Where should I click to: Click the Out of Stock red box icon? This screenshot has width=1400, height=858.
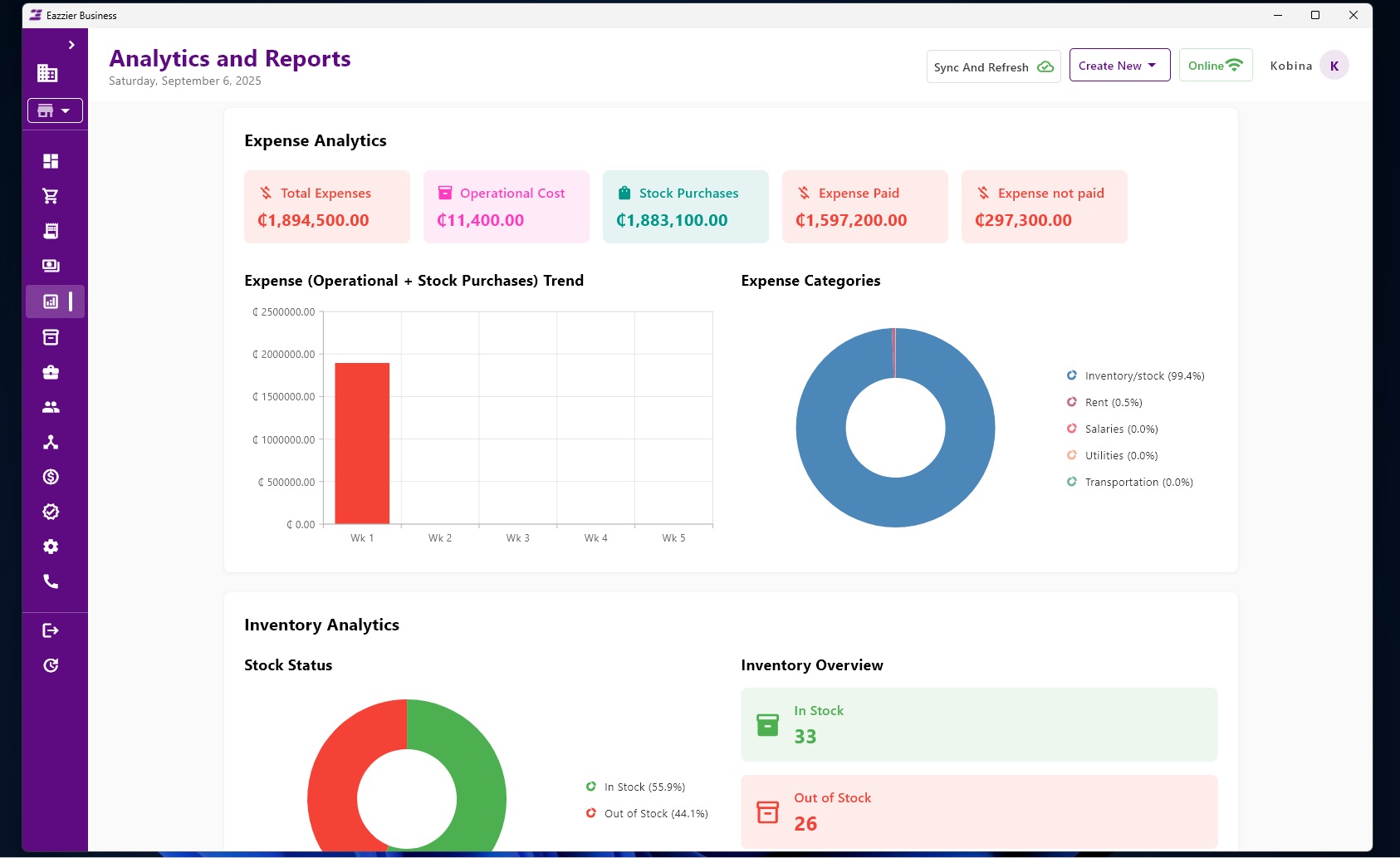coord(768,812)
